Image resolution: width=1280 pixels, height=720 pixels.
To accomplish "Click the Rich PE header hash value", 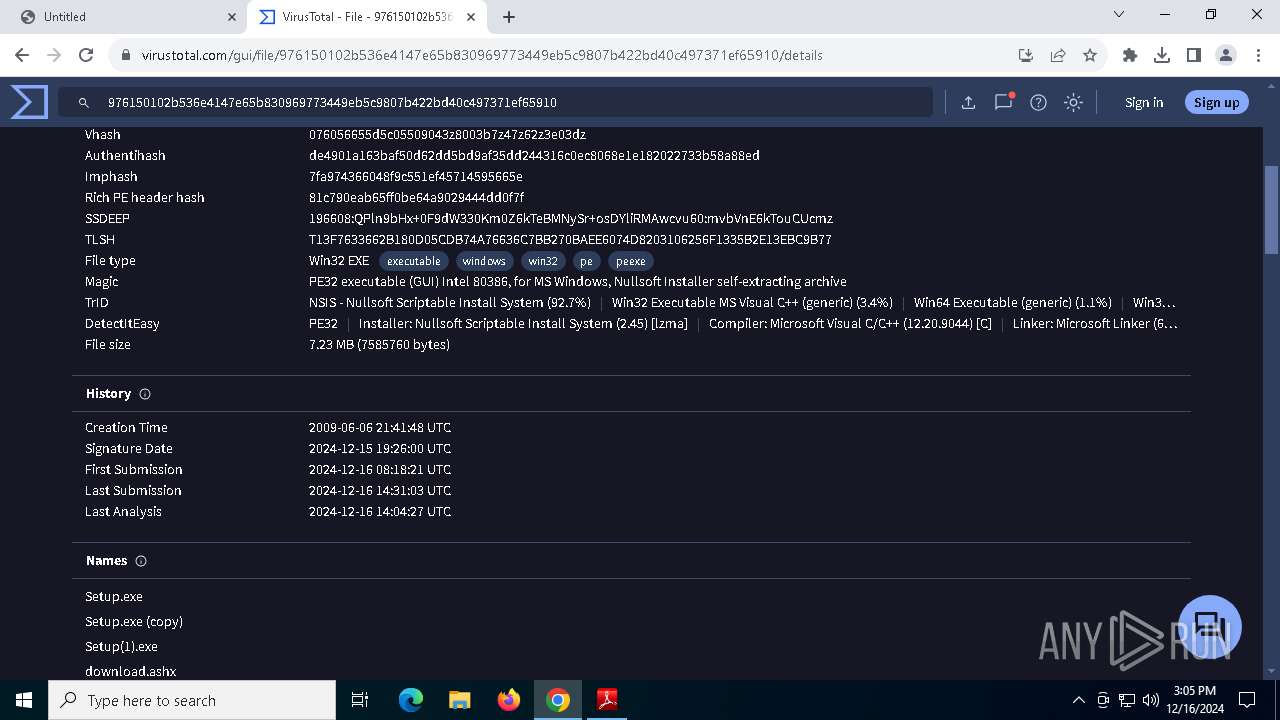I will point(416,198).
